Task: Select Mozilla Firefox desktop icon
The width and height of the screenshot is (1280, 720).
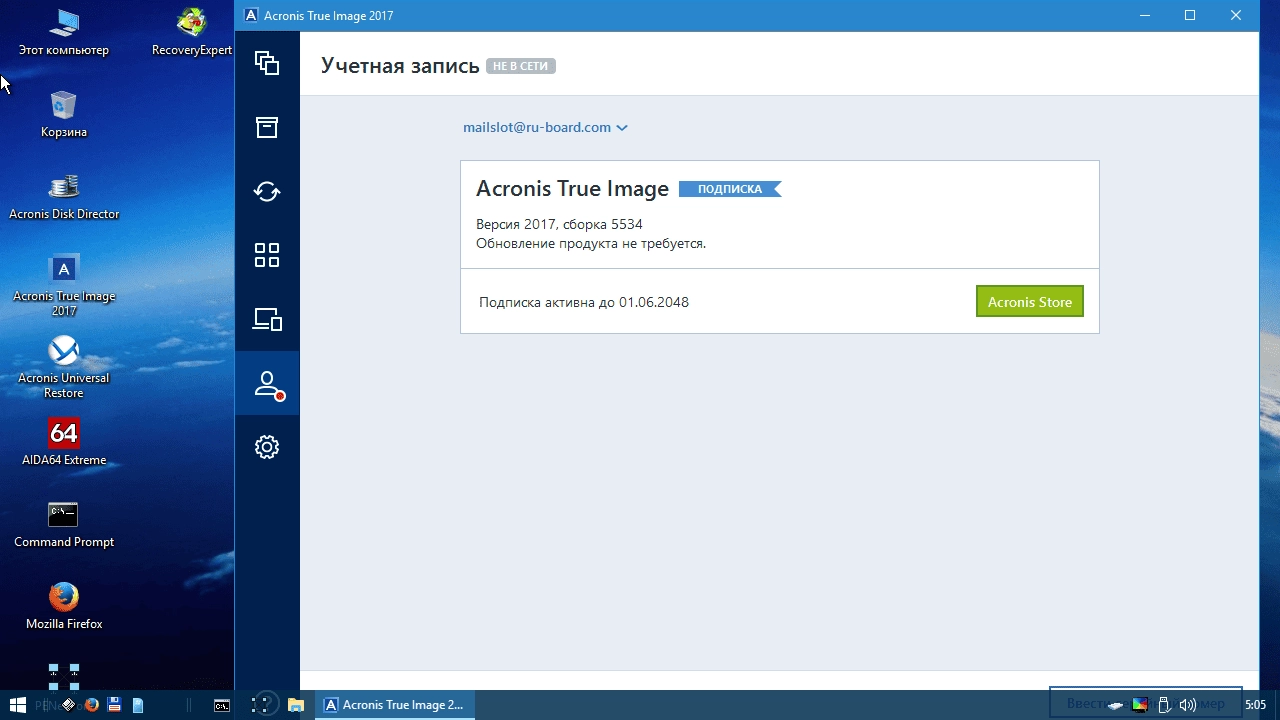Action: (64, 607)
